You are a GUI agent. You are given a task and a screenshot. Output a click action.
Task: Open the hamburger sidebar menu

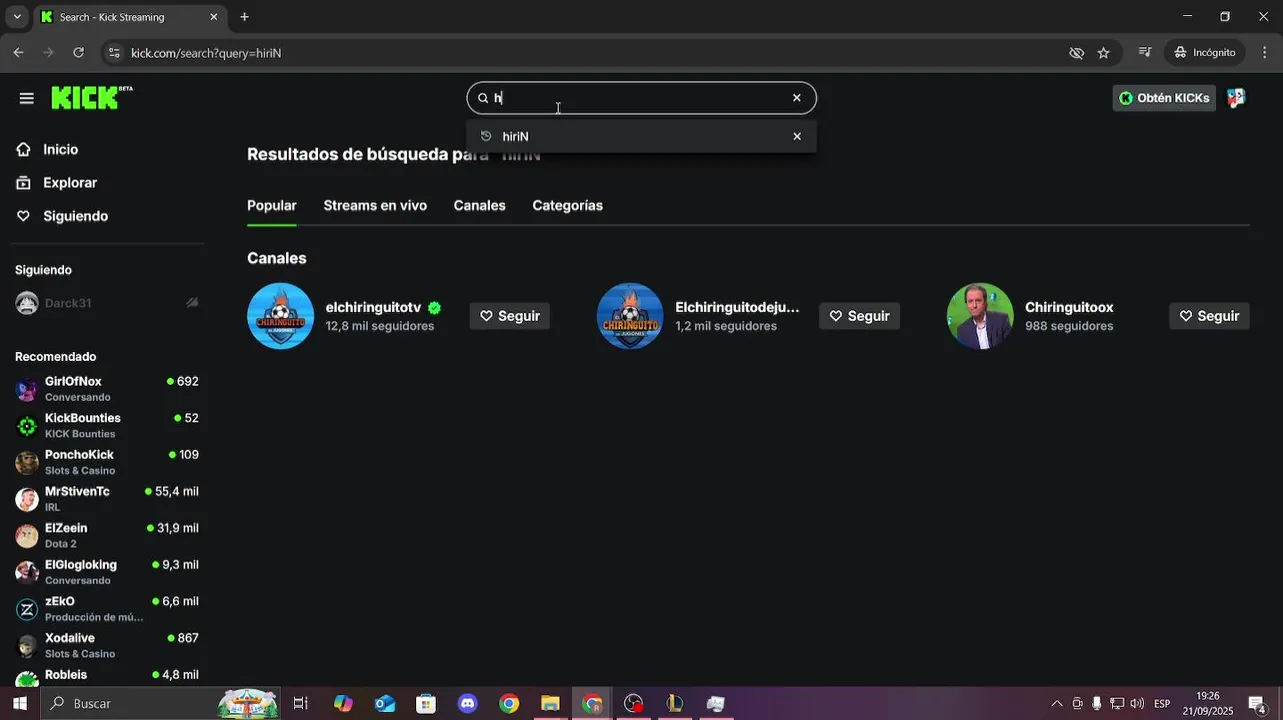[x=26, y=98]
